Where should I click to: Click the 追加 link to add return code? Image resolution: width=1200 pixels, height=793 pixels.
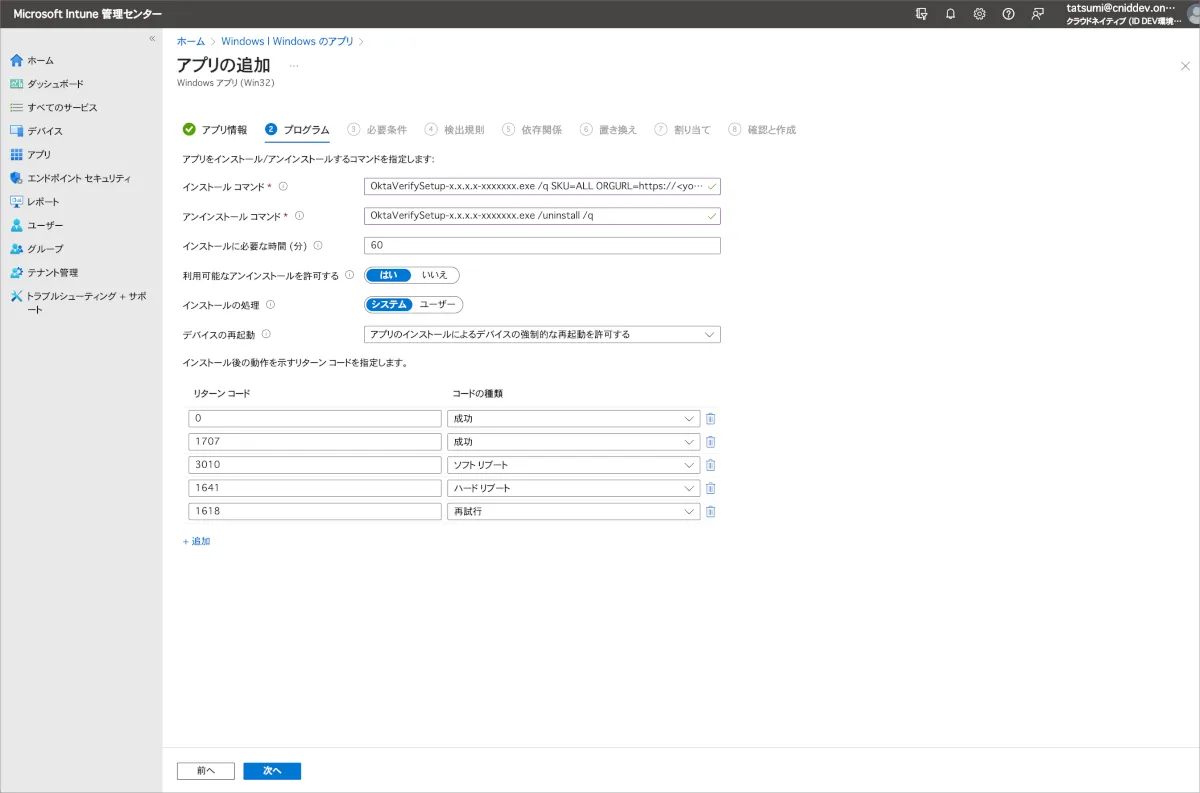click(197, 541)
